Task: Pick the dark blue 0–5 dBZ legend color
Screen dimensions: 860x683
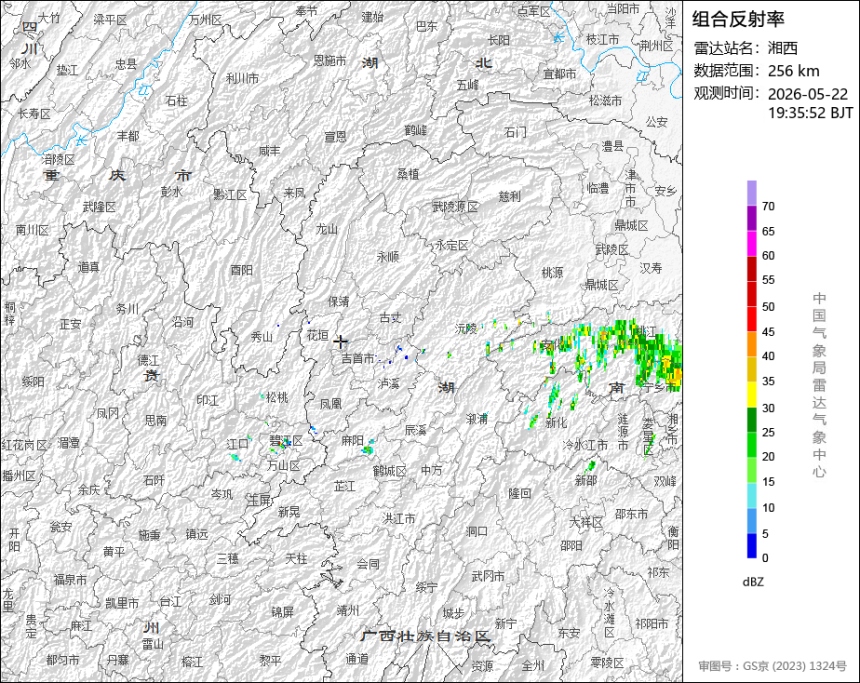Action: click(751, 546)
